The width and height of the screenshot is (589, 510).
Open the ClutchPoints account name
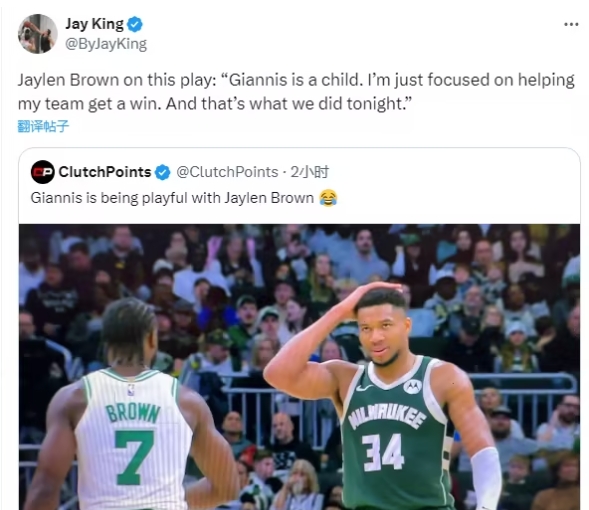click(x=105, y=172)
